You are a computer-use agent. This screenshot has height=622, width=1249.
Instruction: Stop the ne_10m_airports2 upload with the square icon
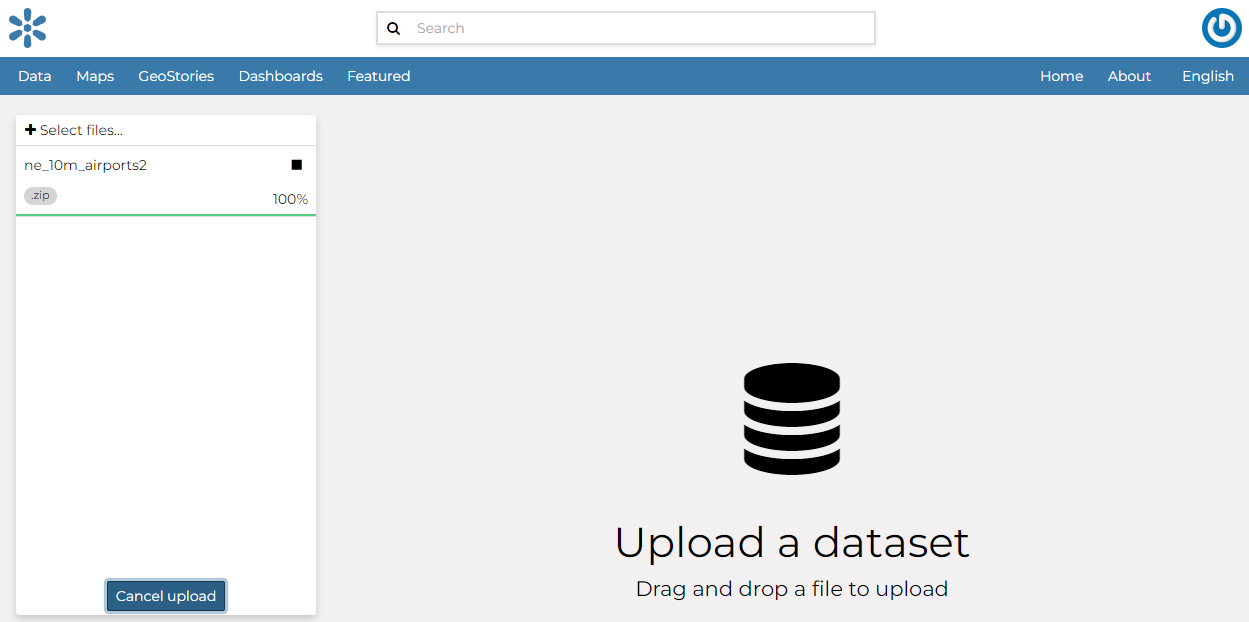(296, 164)
